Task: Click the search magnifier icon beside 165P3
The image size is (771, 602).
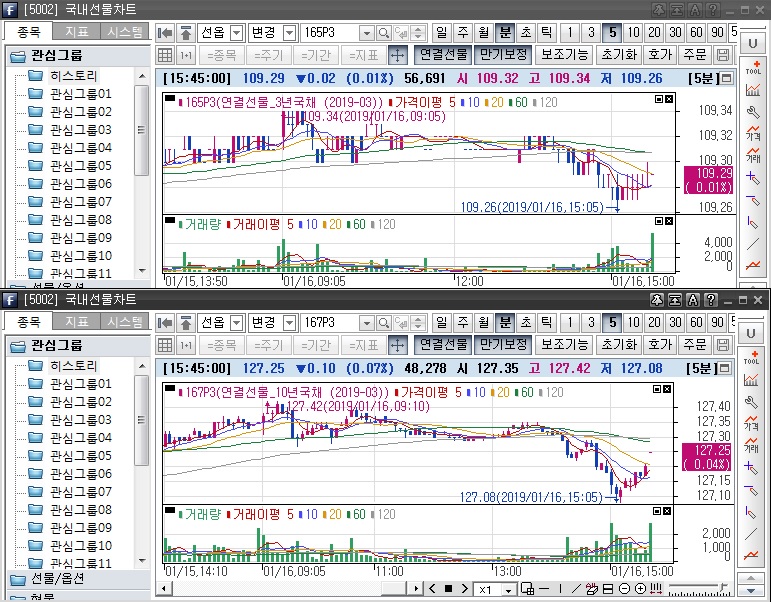Action: pos(383,33)
